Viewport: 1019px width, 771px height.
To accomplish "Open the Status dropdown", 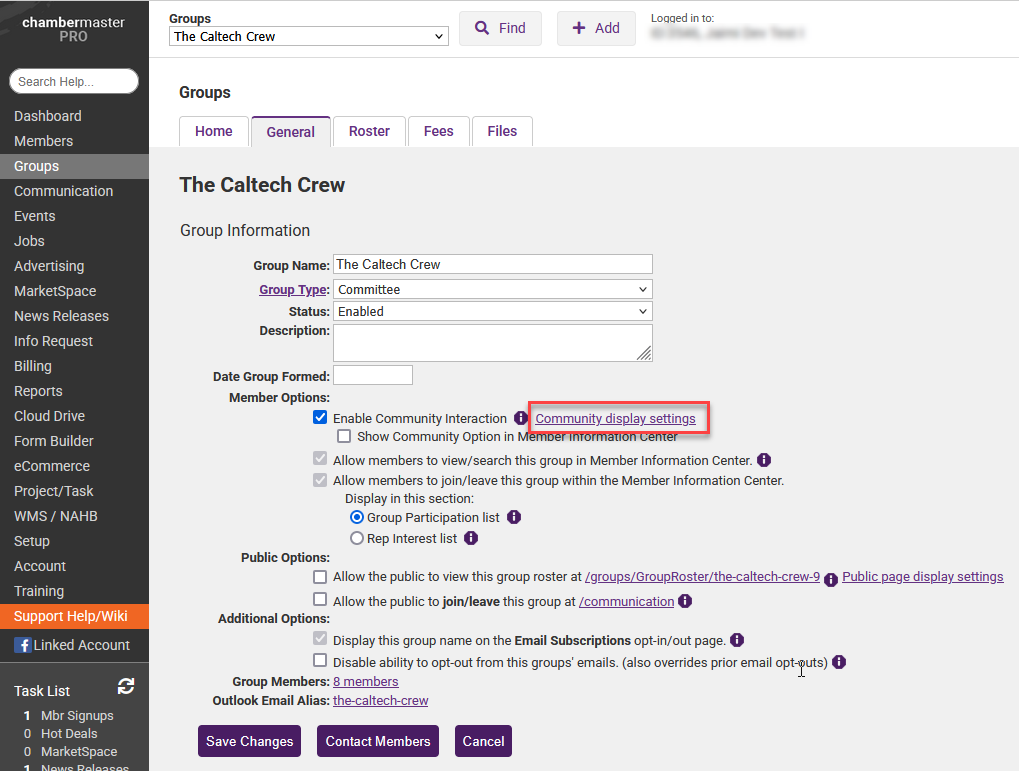I will [x=493, y=311].
